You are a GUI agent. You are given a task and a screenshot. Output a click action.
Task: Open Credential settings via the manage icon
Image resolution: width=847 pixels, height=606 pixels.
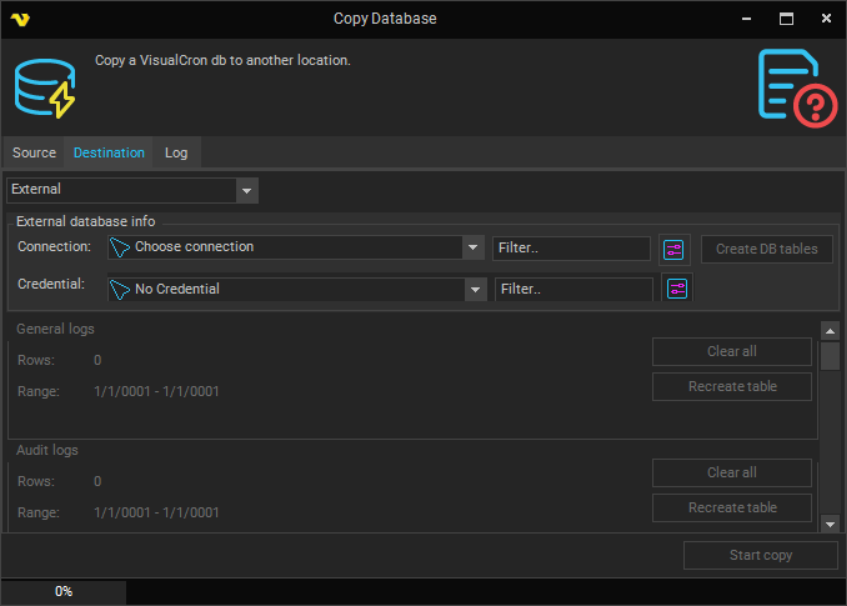[677, 288]
